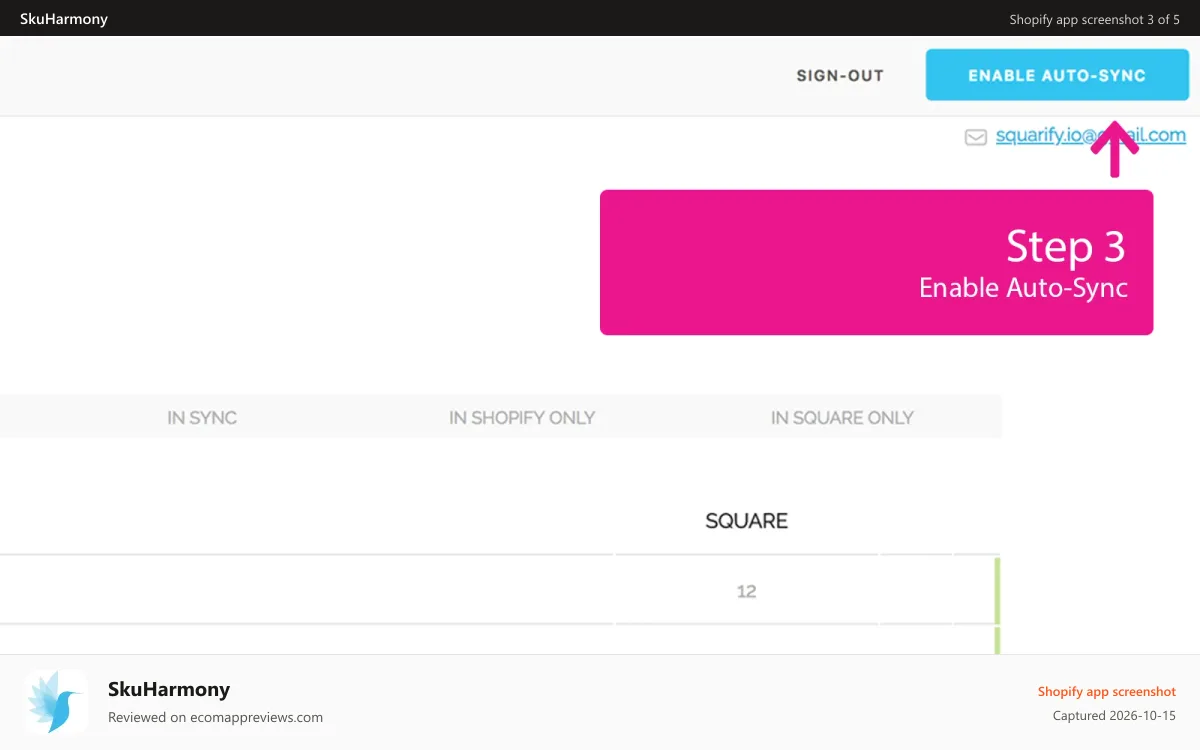1200x750 pixels.
Task: Click the SkuHarmony hummingbird app logo
Action: click(57, 702)
